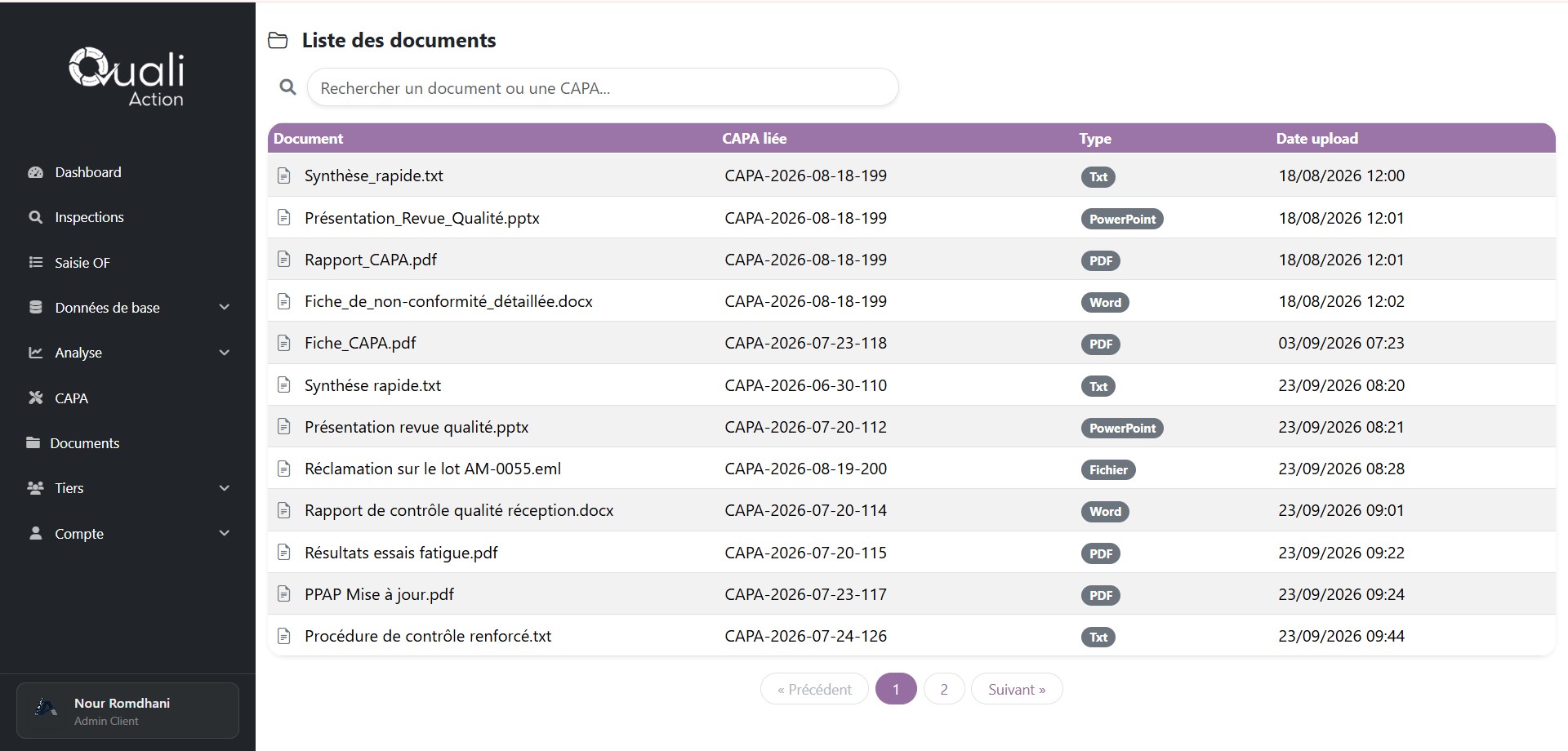Click the Compte user icon

tap(35, 533)
